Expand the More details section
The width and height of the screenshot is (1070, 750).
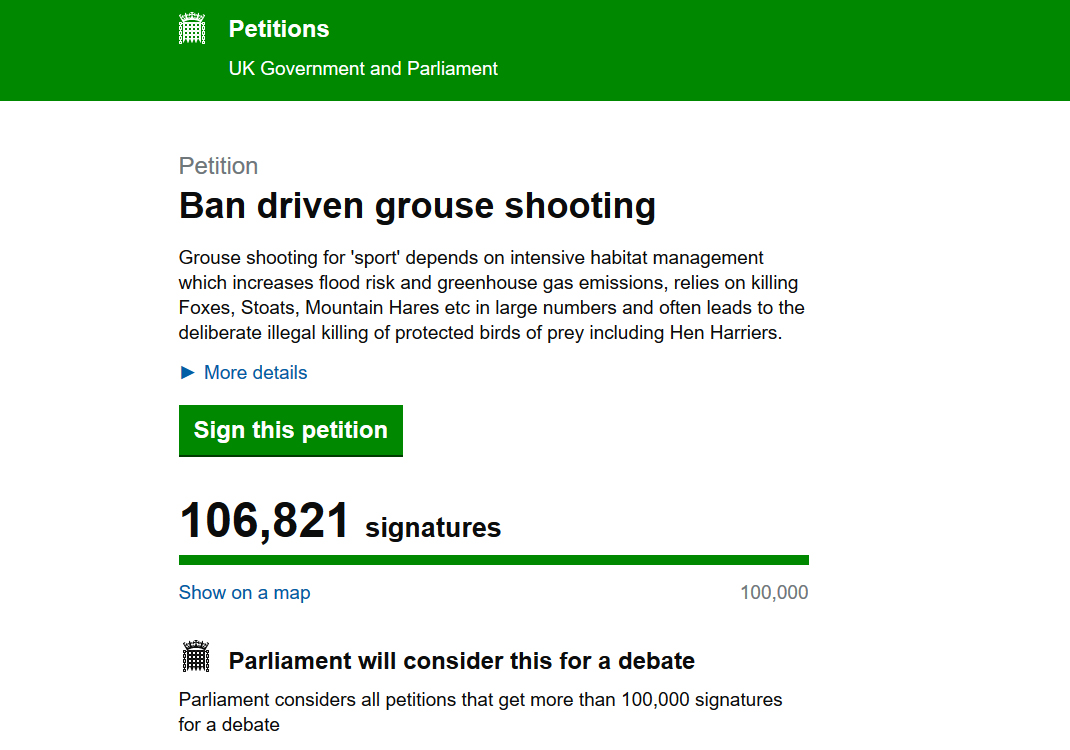pos(255,373)
